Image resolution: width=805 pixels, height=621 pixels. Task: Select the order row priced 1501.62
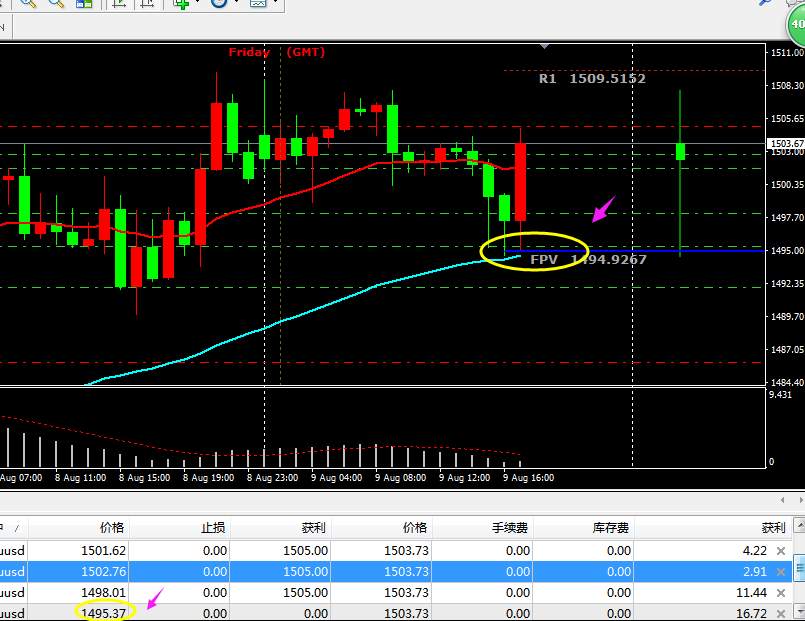click(395, 551)
